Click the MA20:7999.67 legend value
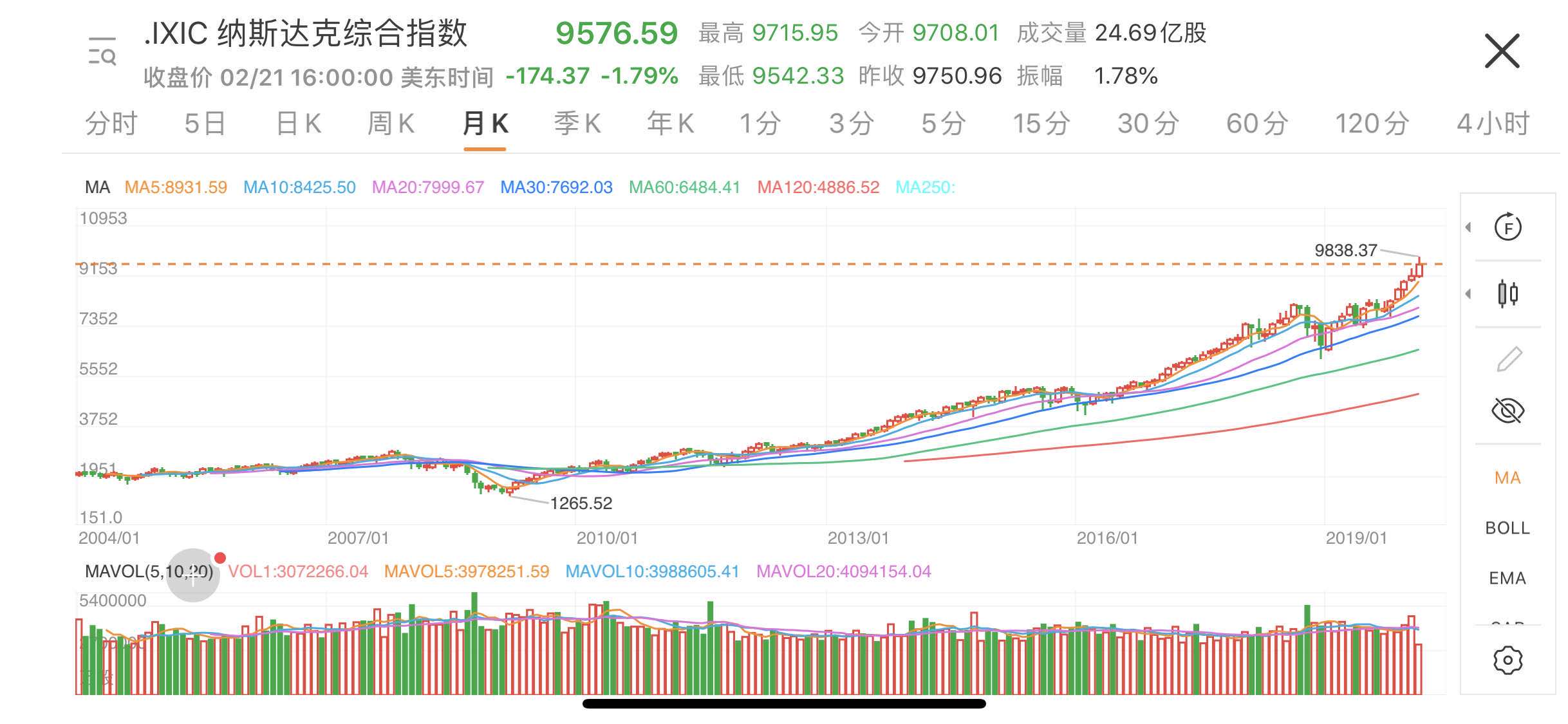 tap(428, 187)
